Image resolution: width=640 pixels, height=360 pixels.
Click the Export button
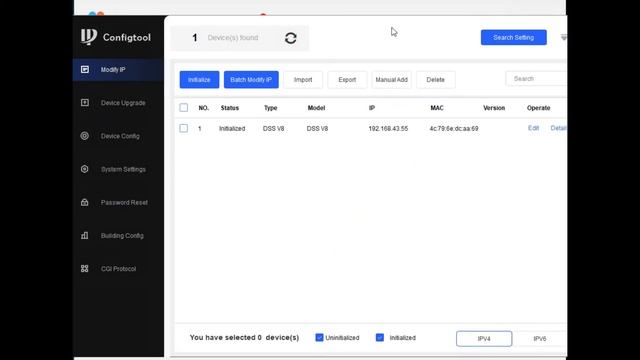coord(347,80)
